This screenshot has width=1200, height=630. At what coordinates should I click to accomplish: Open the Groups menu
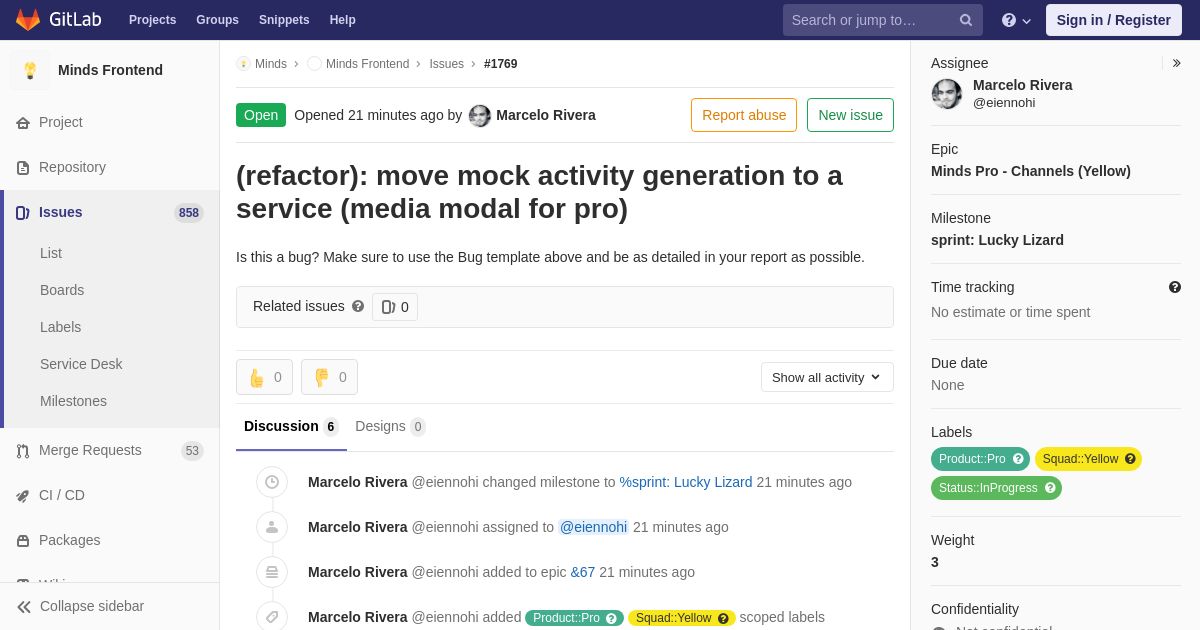click(x=217, y=20)
